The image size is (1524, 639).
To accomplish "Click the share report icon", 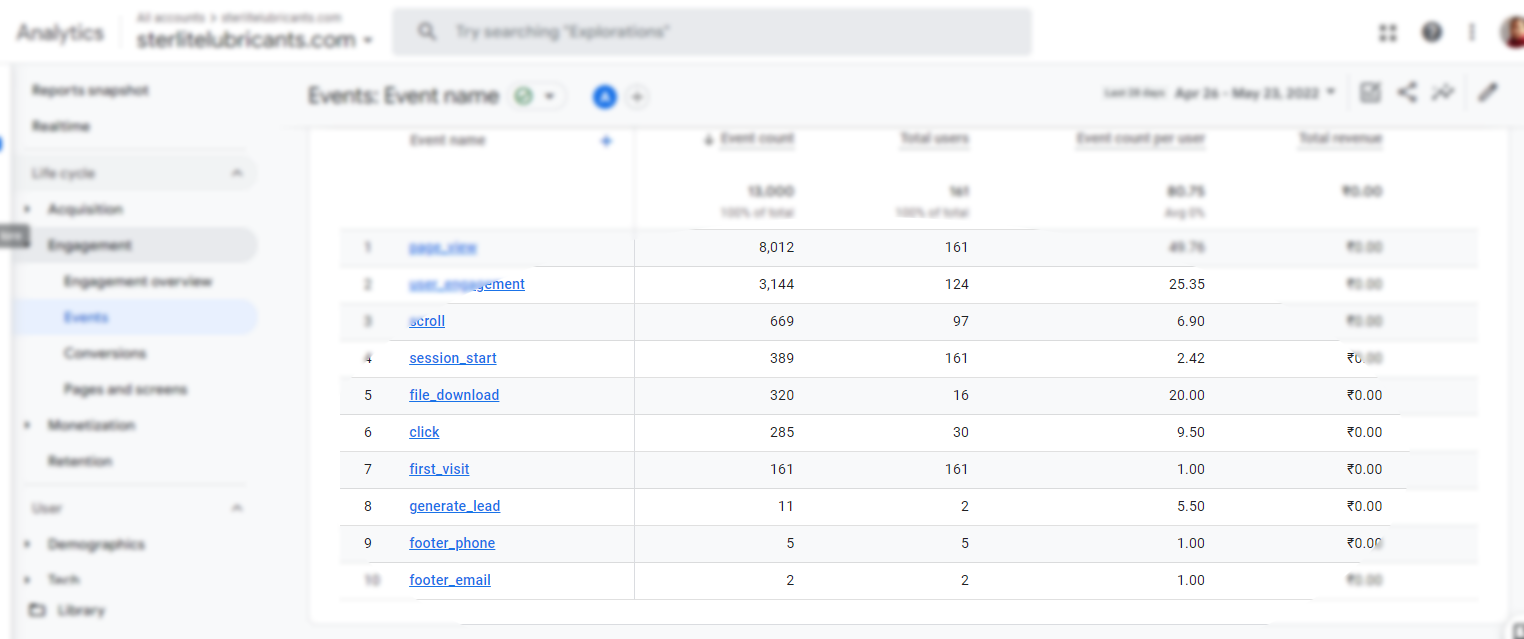I will pyautogui.click(x=1407, y=93).
